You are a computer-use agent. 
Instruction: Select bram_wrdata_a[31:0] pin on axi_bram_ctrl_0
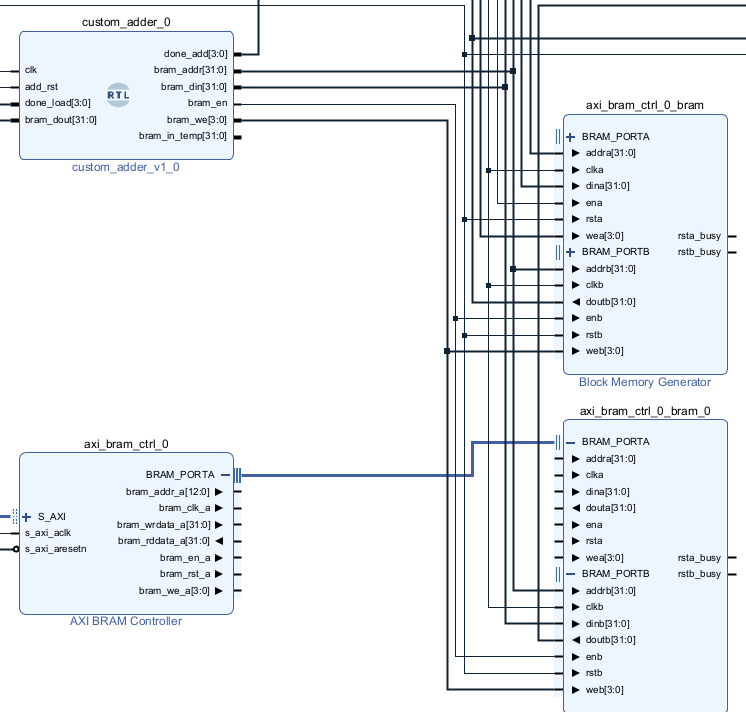pyautogui.click(x=163, y=525)
